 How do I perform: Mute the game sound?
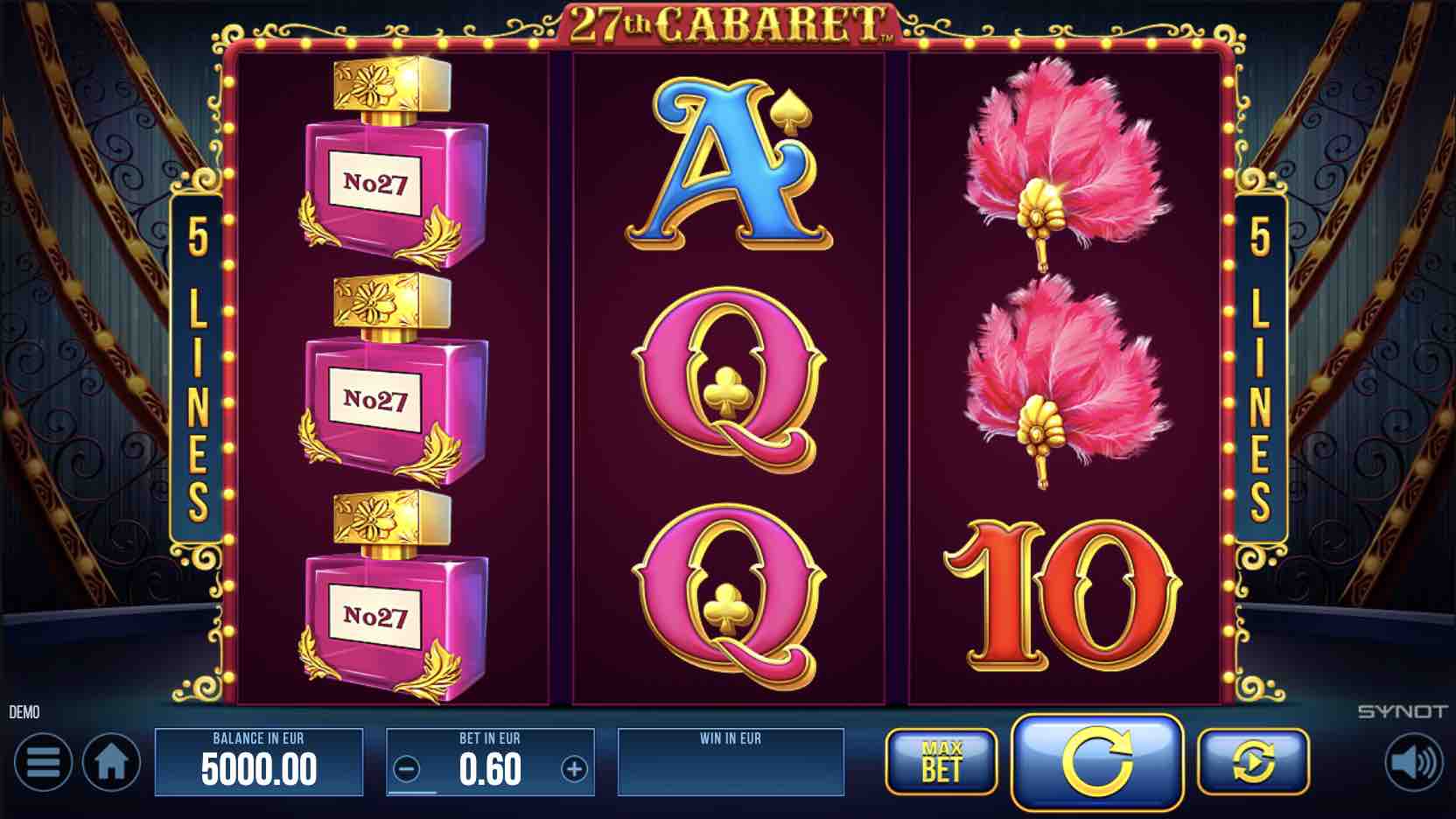1414,762
